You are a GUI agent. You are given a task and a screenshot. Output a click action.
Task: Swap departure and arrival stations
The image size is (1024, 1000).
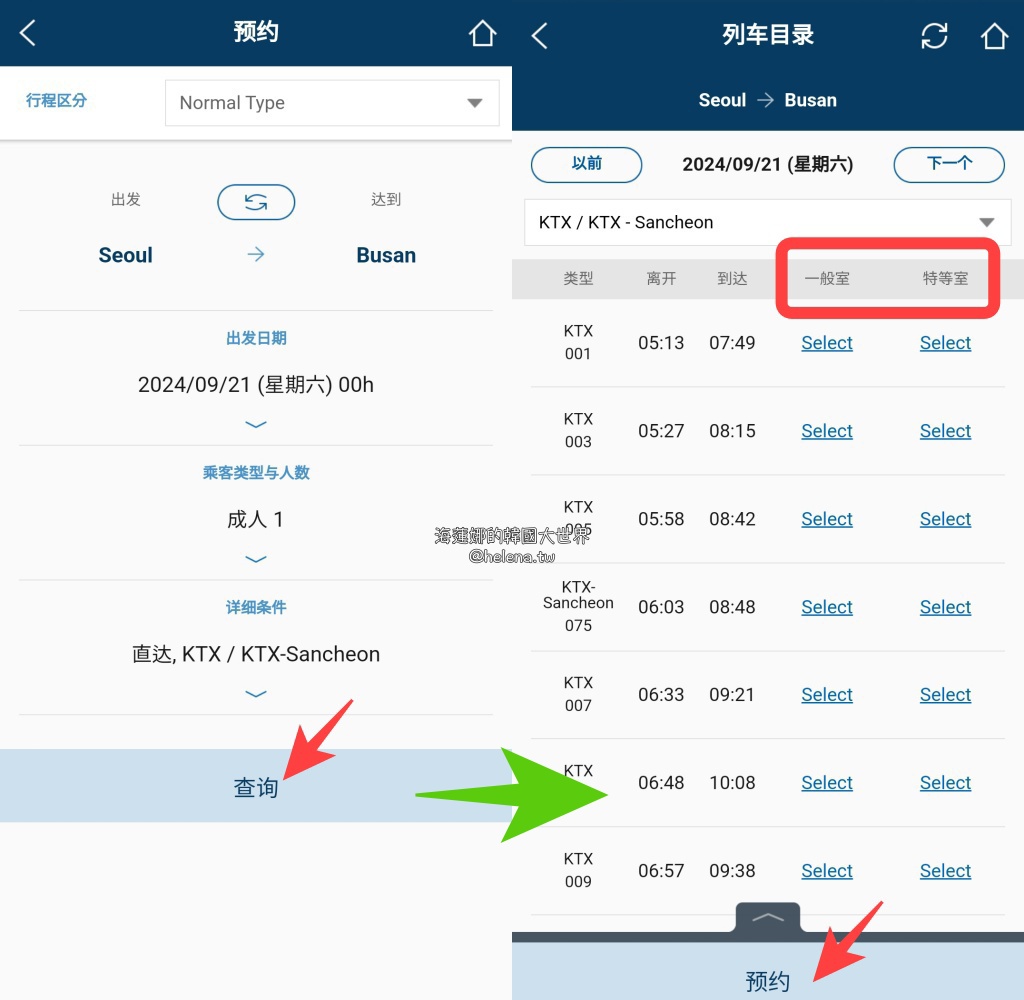(256, 202)
